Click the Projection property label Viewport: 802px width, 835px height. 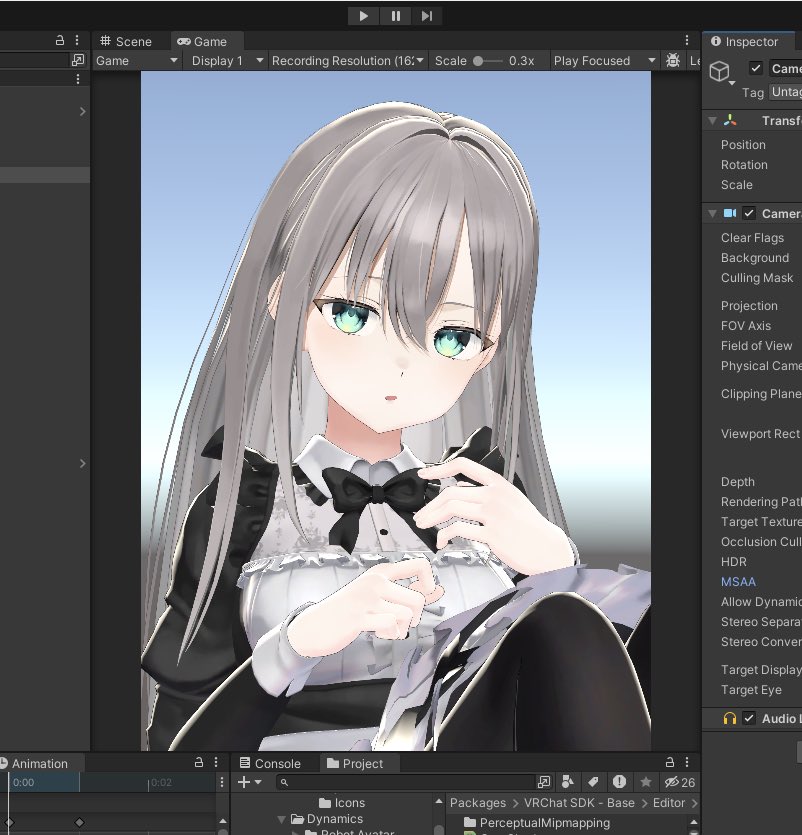pos(749,306)
